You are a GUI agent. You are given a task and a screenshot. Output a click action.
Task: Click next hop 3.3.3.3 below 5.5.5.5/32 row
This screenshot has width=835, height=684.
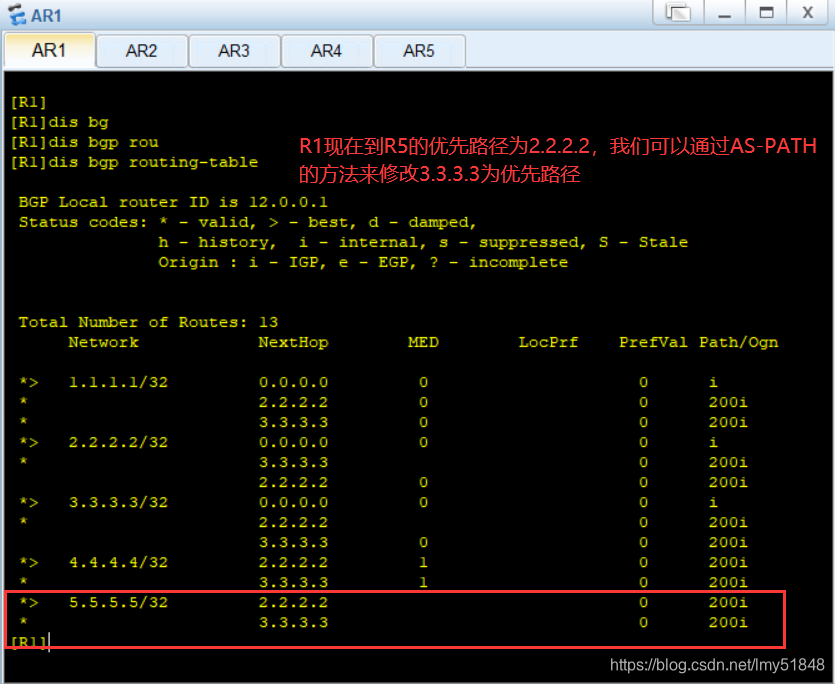click(293, 622)
